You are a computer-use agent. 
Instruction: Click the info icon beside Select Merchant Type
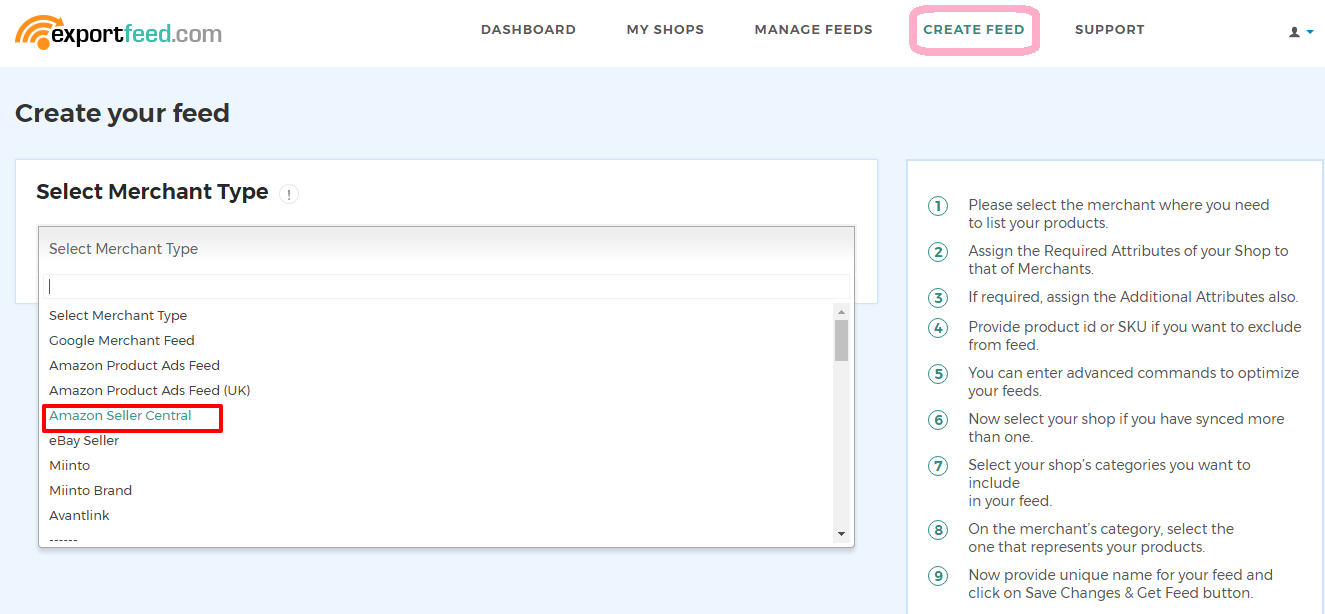pos(288,194)
